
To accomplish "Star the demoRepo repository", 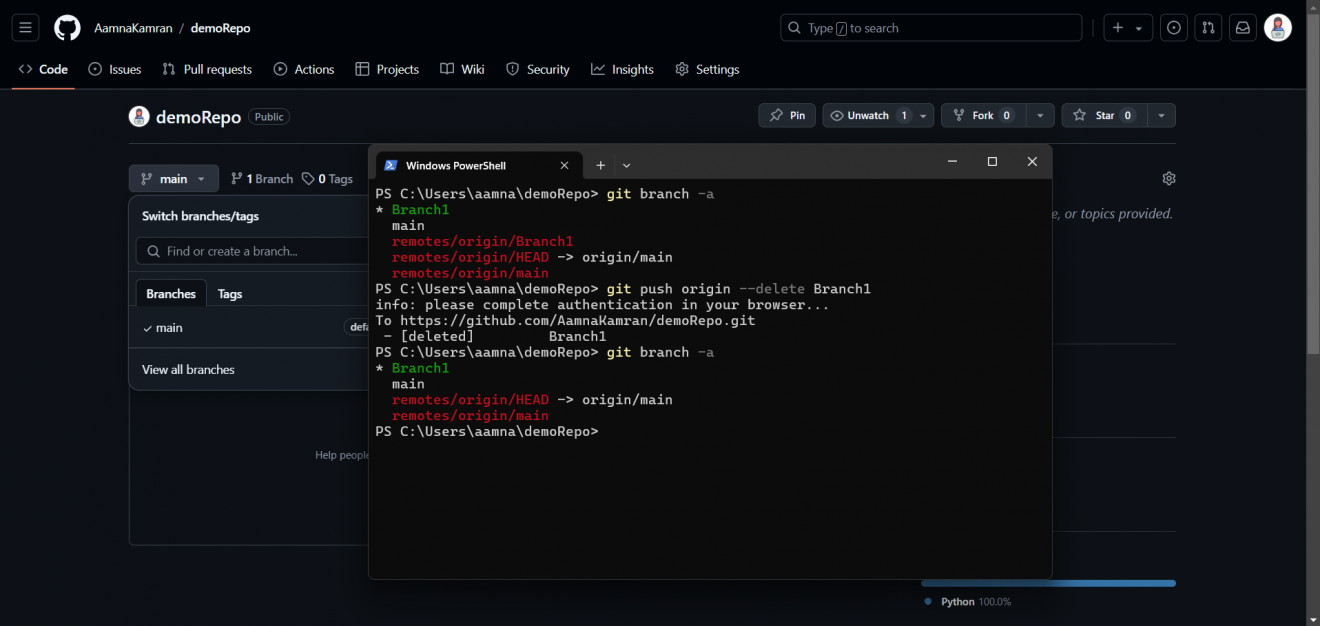I will click(1102, 115).
